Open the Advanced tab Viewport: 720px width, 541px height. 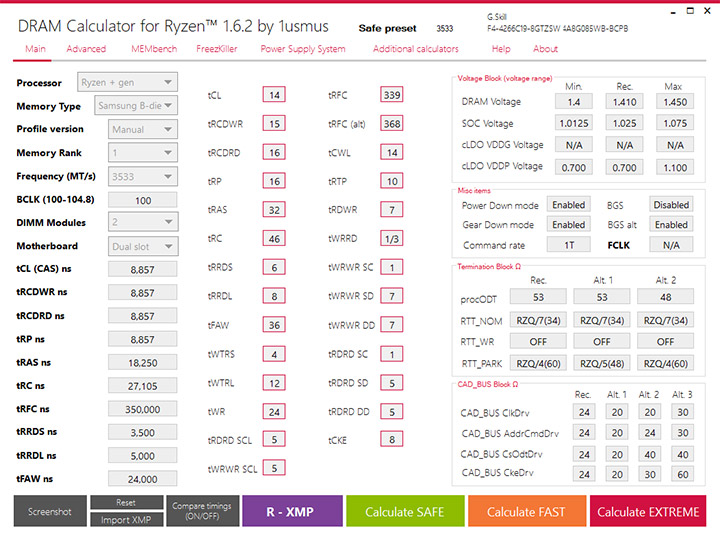[86, 49]
